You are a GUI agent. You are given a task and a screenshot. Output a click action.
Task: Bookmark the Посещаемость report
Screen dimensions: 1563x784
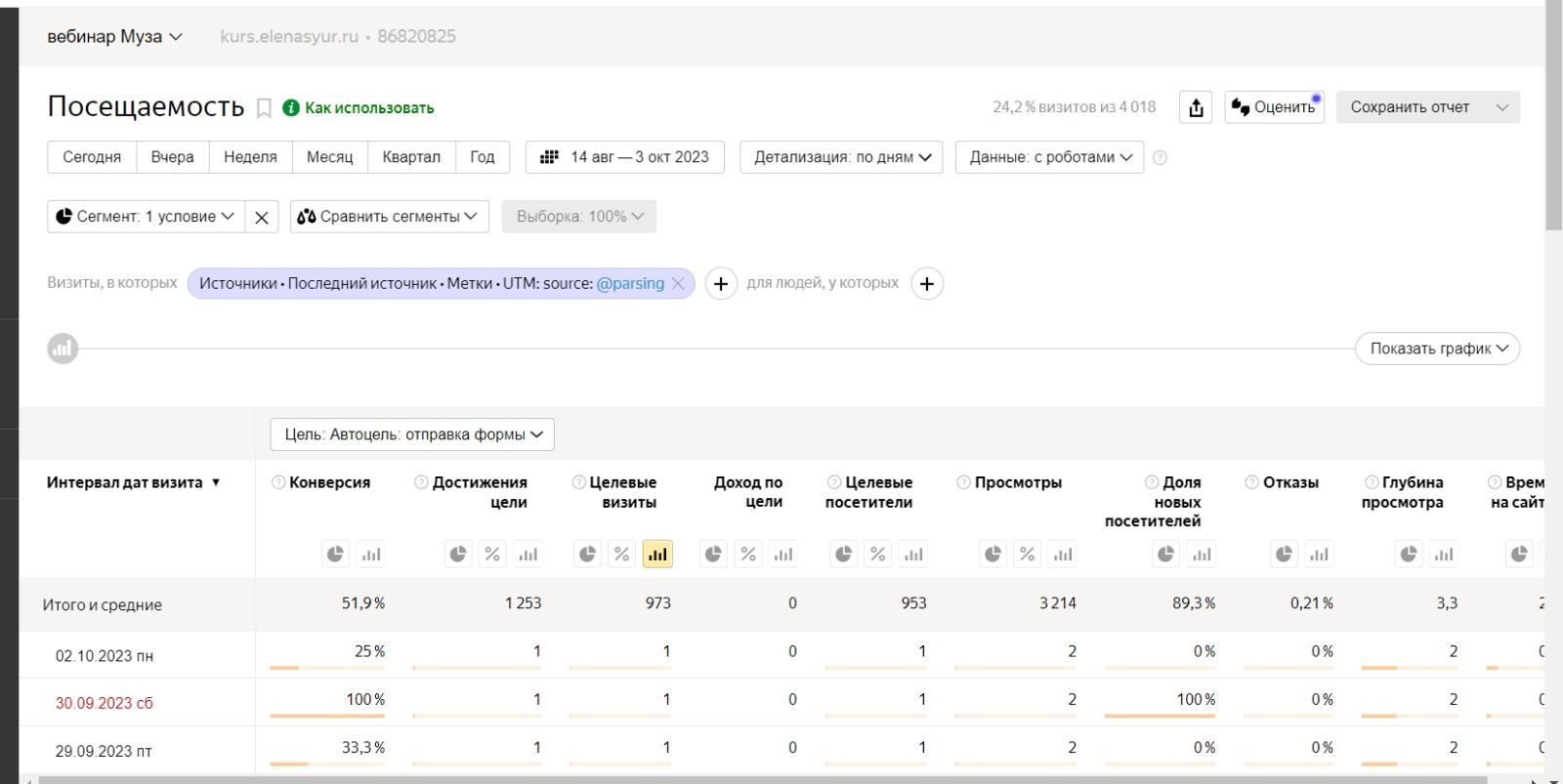click(x=264, y=108)
